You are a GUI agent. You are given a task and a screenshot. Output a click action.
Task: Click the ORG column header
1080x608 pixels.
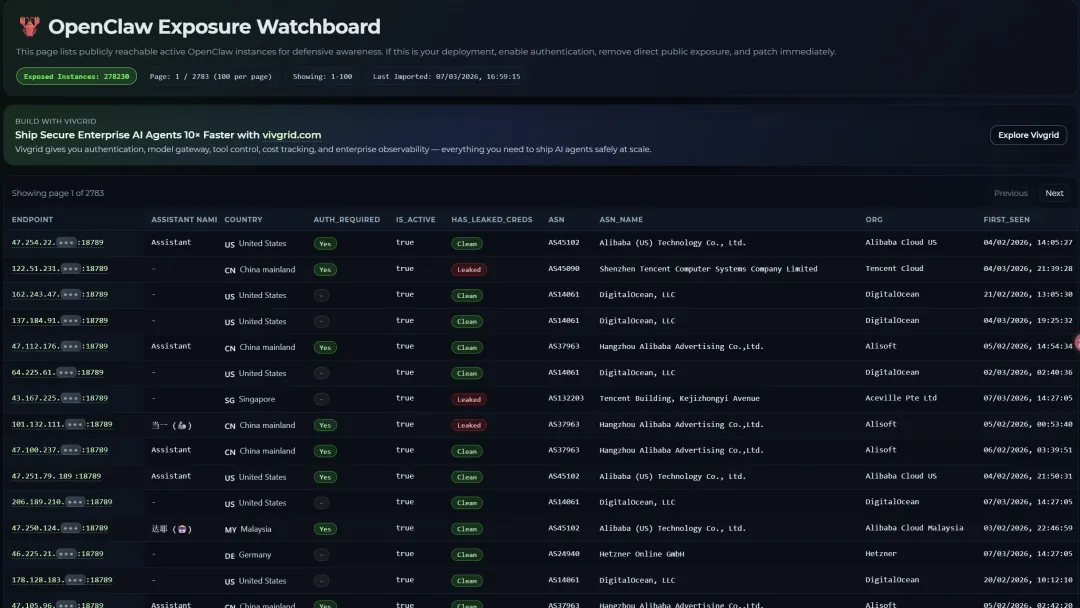click(873, 220)
